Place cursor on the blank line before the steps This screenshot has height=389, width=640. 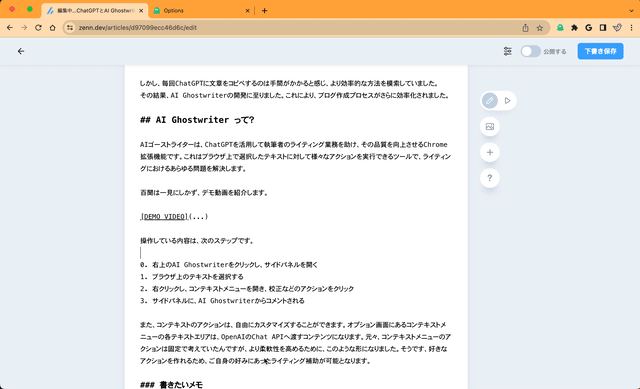296,253
